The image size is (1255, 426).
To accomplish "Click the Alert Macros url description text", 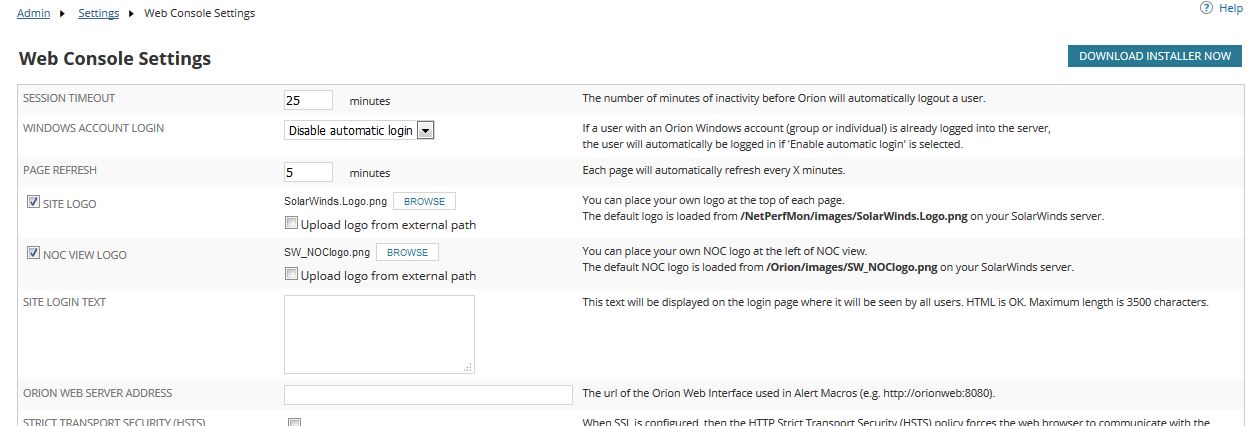I will tap(788, 393).
